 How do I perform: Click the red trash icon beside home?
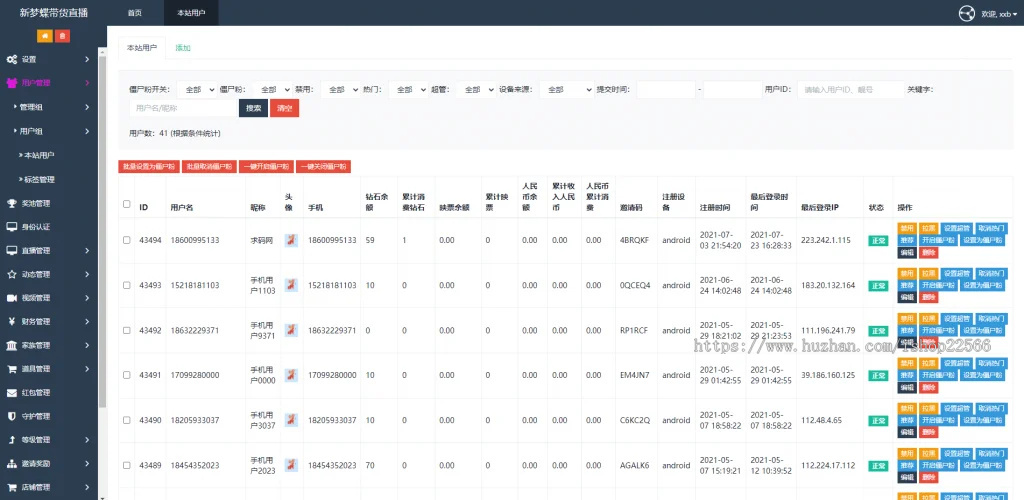[62, 37]
